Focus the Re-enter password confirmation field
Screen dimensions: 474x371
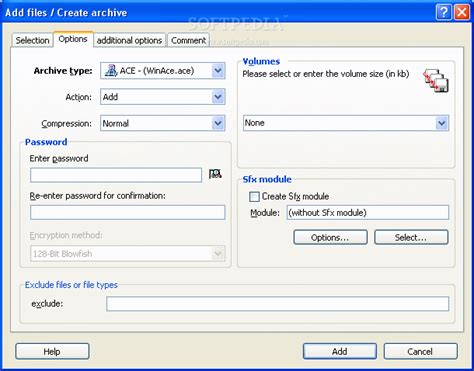pos(128,212)
